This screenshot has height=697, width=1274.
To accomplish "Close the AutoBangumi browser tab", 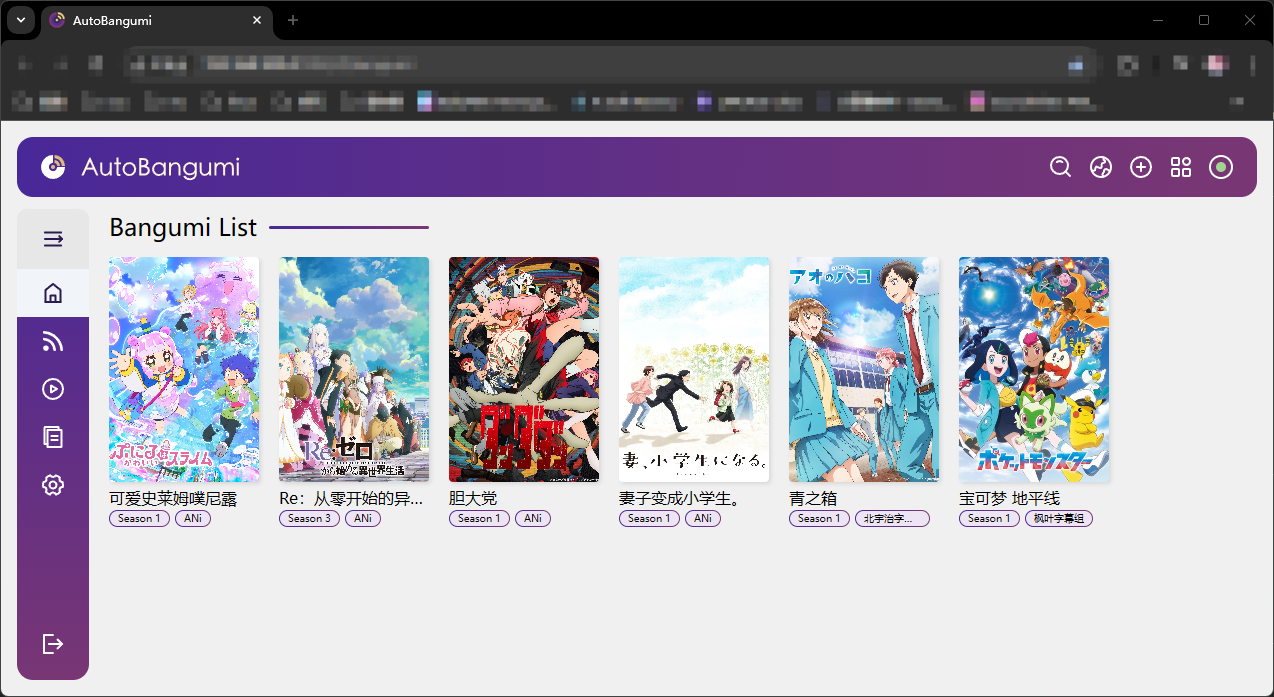I will click(257, 20).
